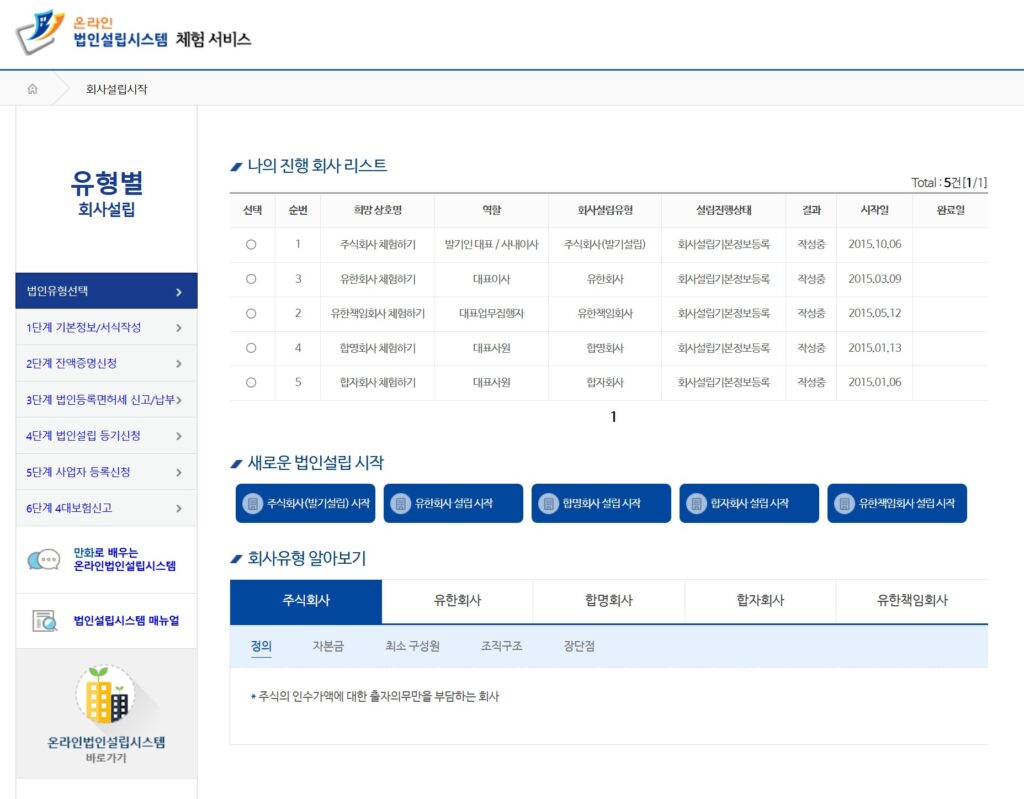The width and height of the screenshot is (1024, 799).
Task: Click the home icon in breadcrumb
Action: point(33,89)
